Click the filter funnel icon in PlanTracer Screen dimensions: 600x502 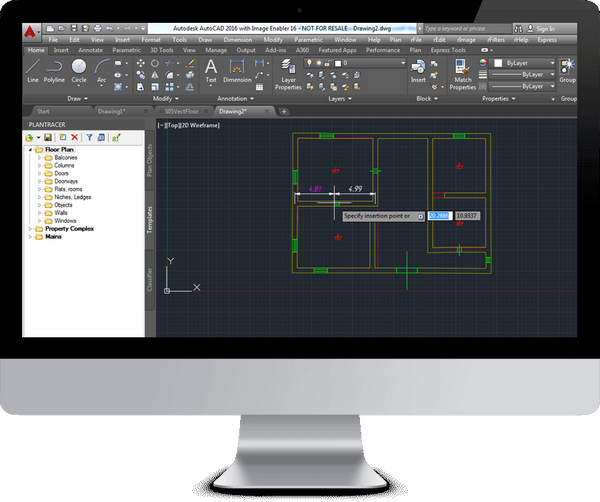tap(89, 137)
